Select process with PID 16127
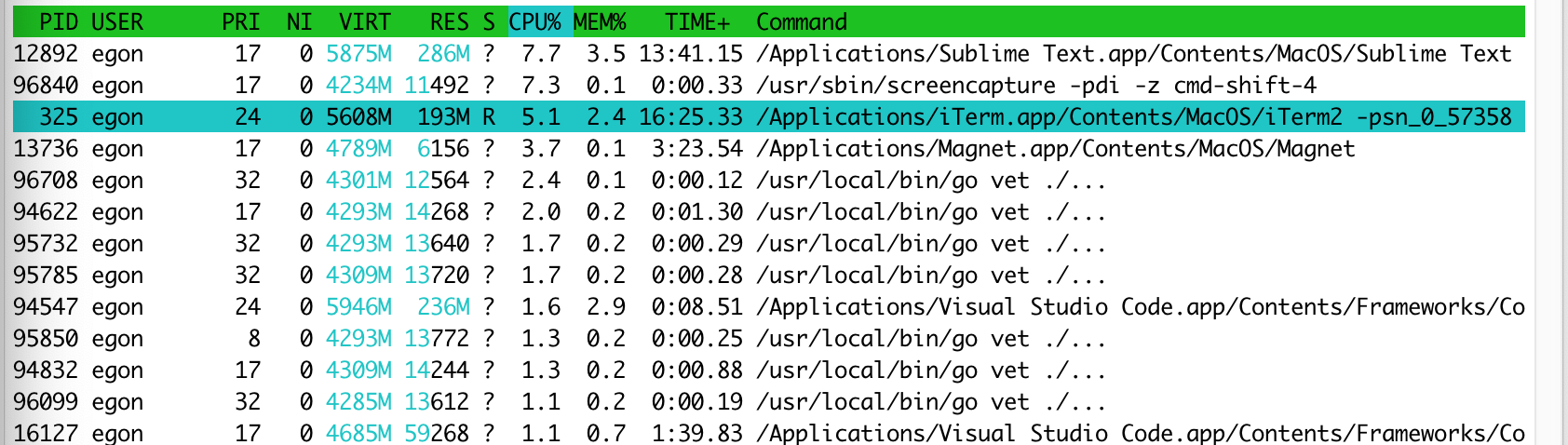 click(46, 433)
